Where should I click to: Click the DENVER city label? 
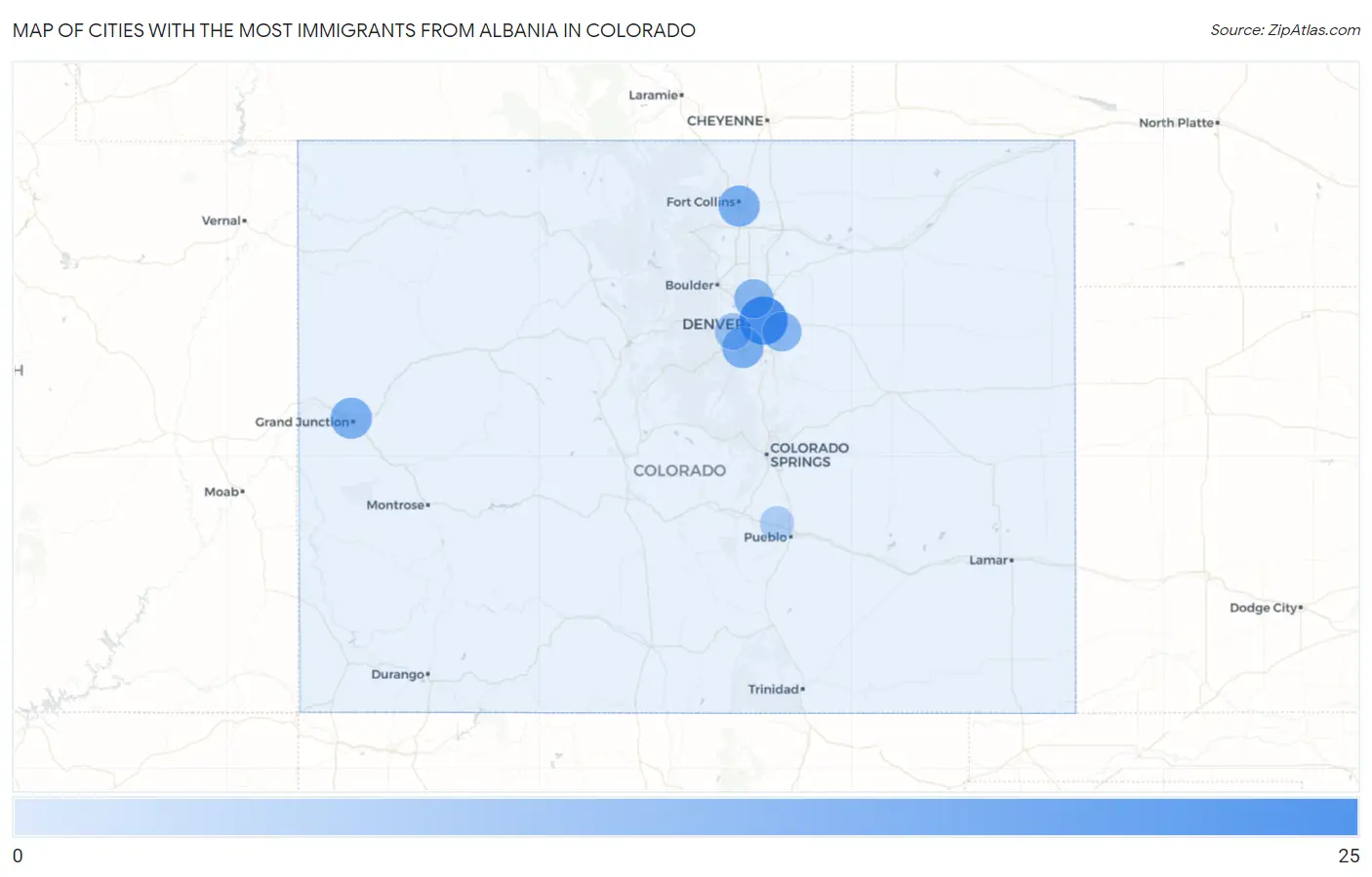[713, 324]
